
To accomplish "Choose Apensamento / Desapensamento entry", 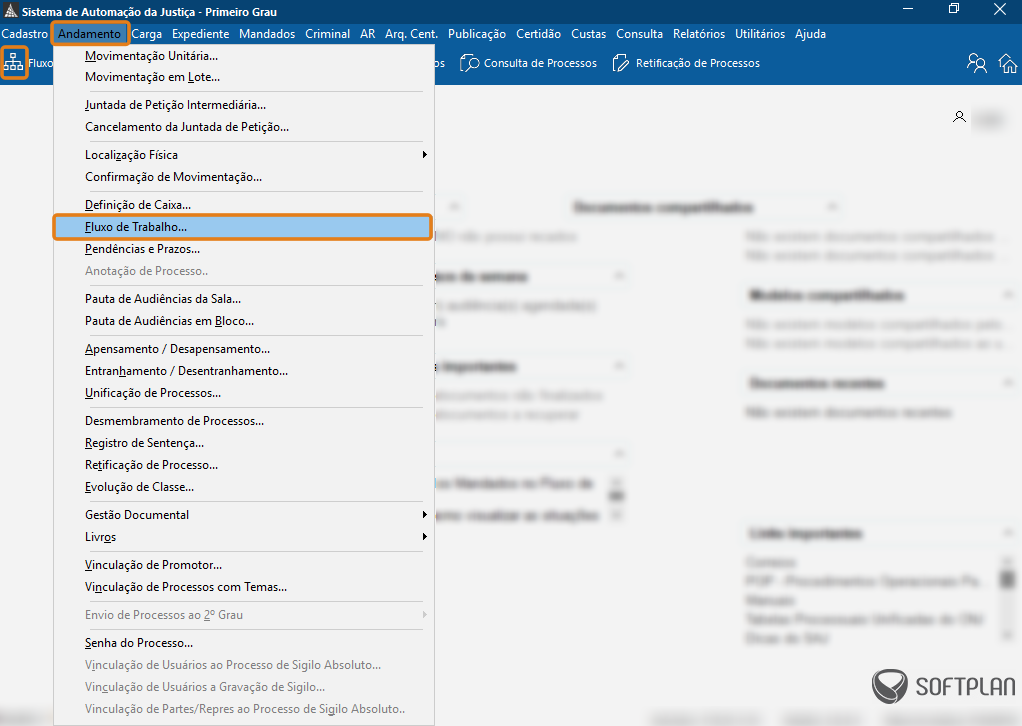I will 244,349.
